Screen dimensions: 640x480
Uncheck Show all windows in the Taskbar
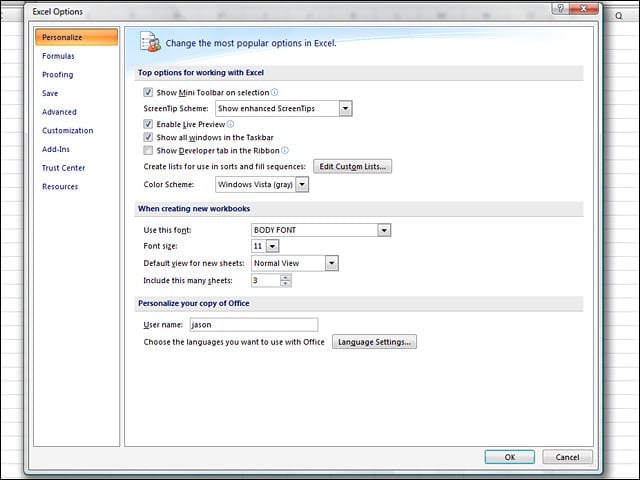tap(148, 137)
